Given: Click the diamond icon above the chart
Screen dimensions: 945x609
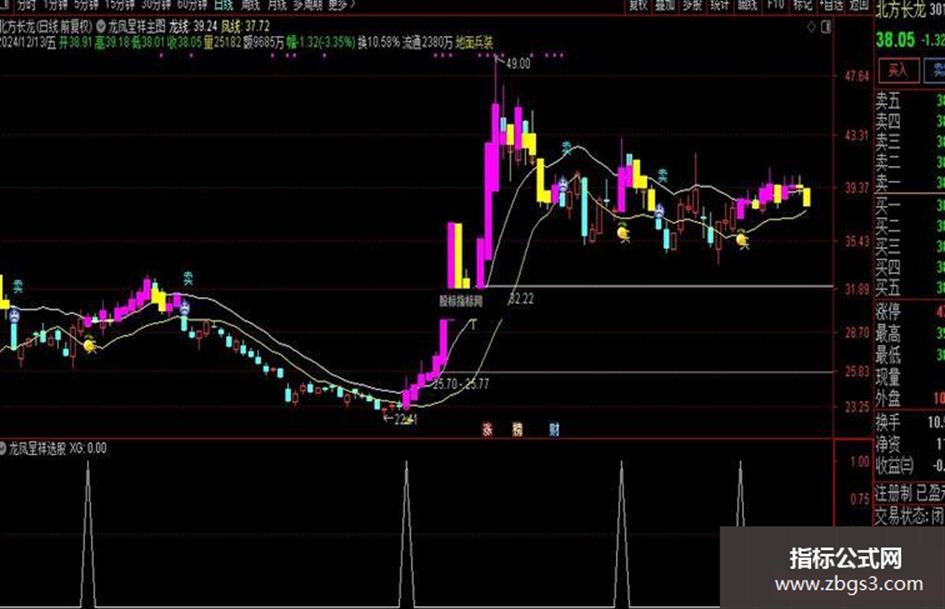Looking at the screenshot, I should click(x=811, y=27).
